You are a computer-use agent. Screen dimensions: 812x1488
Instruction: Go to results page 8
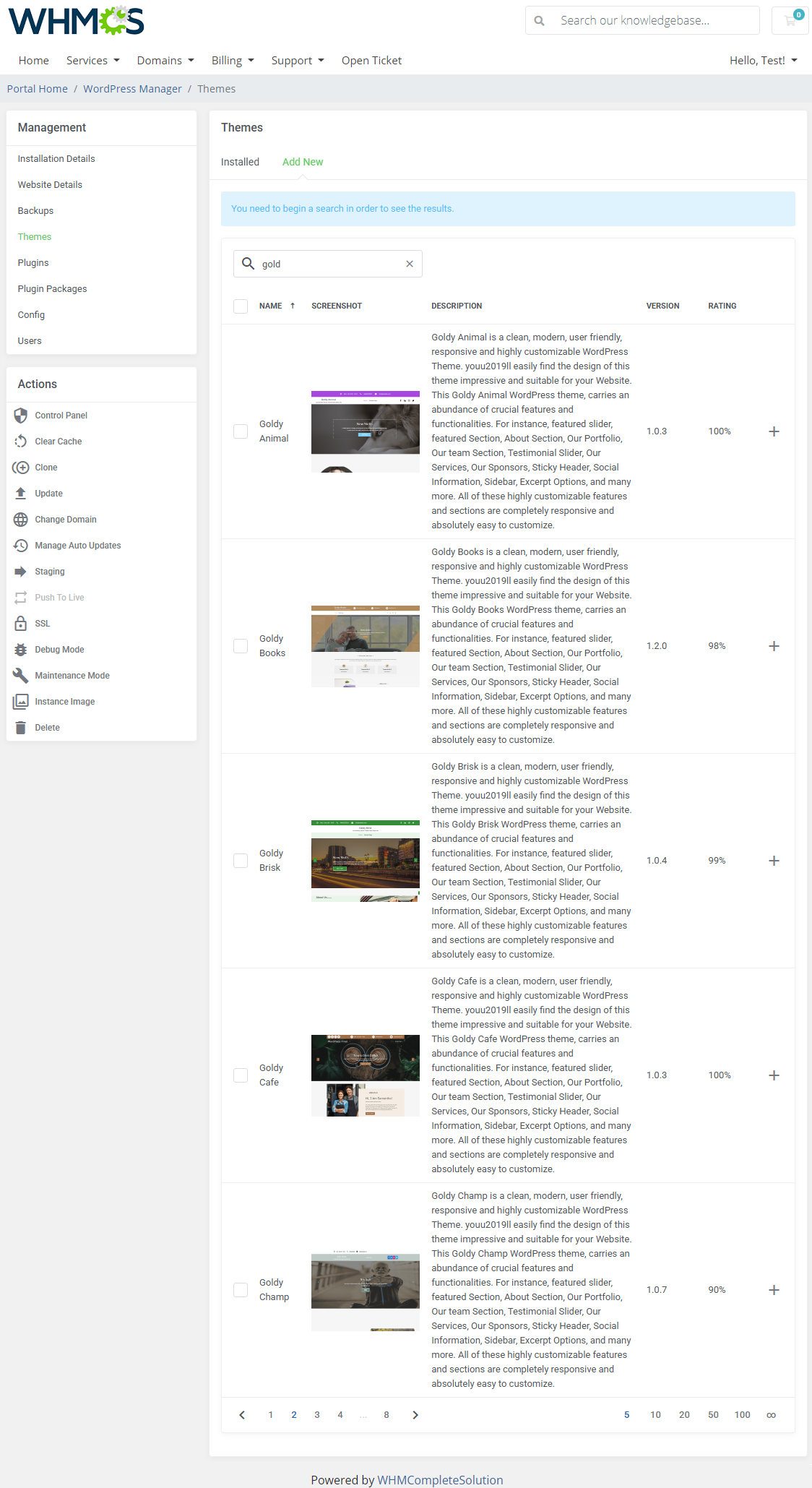pyautogui.click(x=386, y=1415)
